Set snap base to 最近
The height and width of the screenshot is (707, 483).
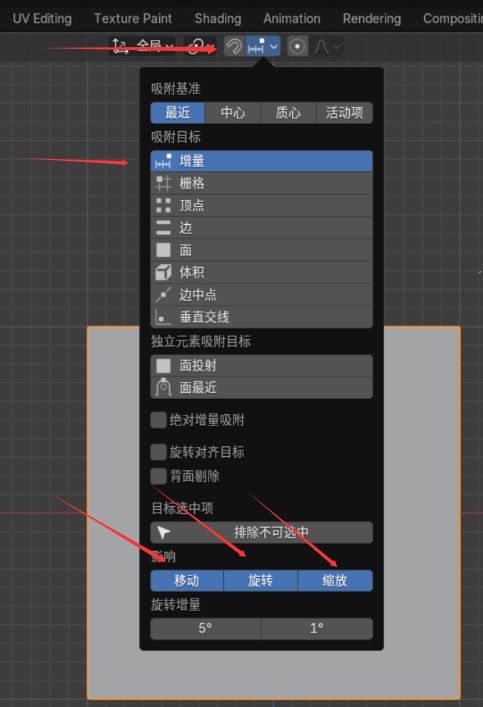[x=177, y=112]
